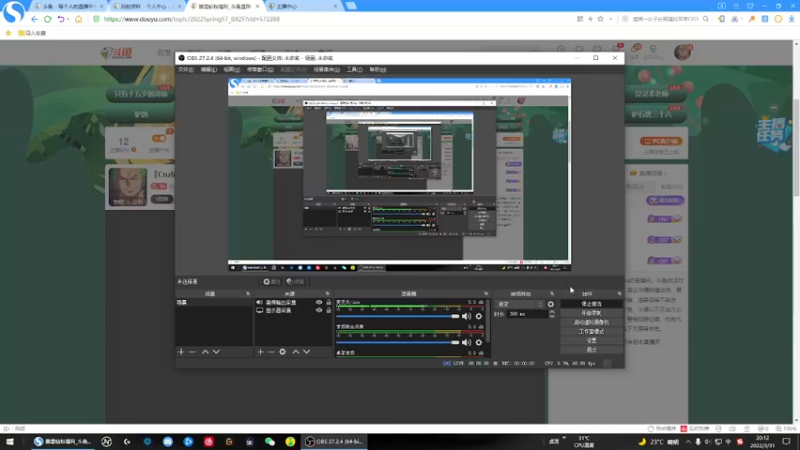Screen dimensions: 800x450
Task: Pop out the Controls dock panel icon
Action: (619, 294)
